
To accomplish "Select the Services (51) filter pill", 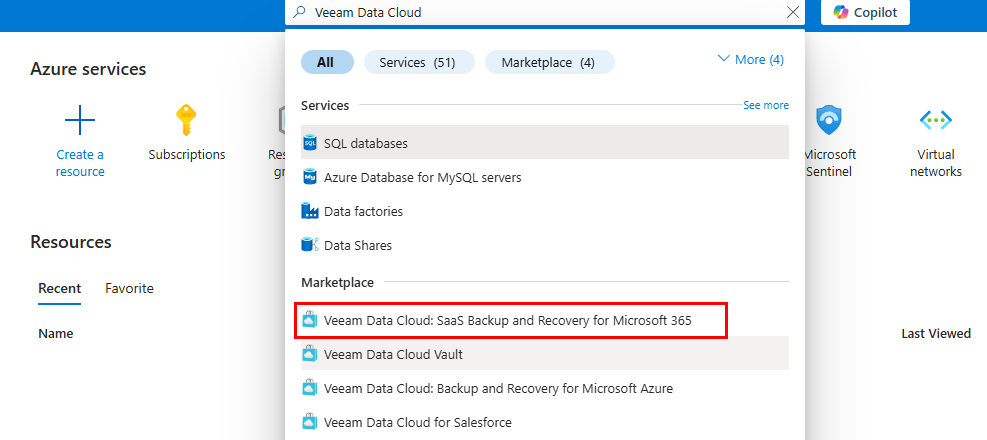I will click(x=419, y=62).
